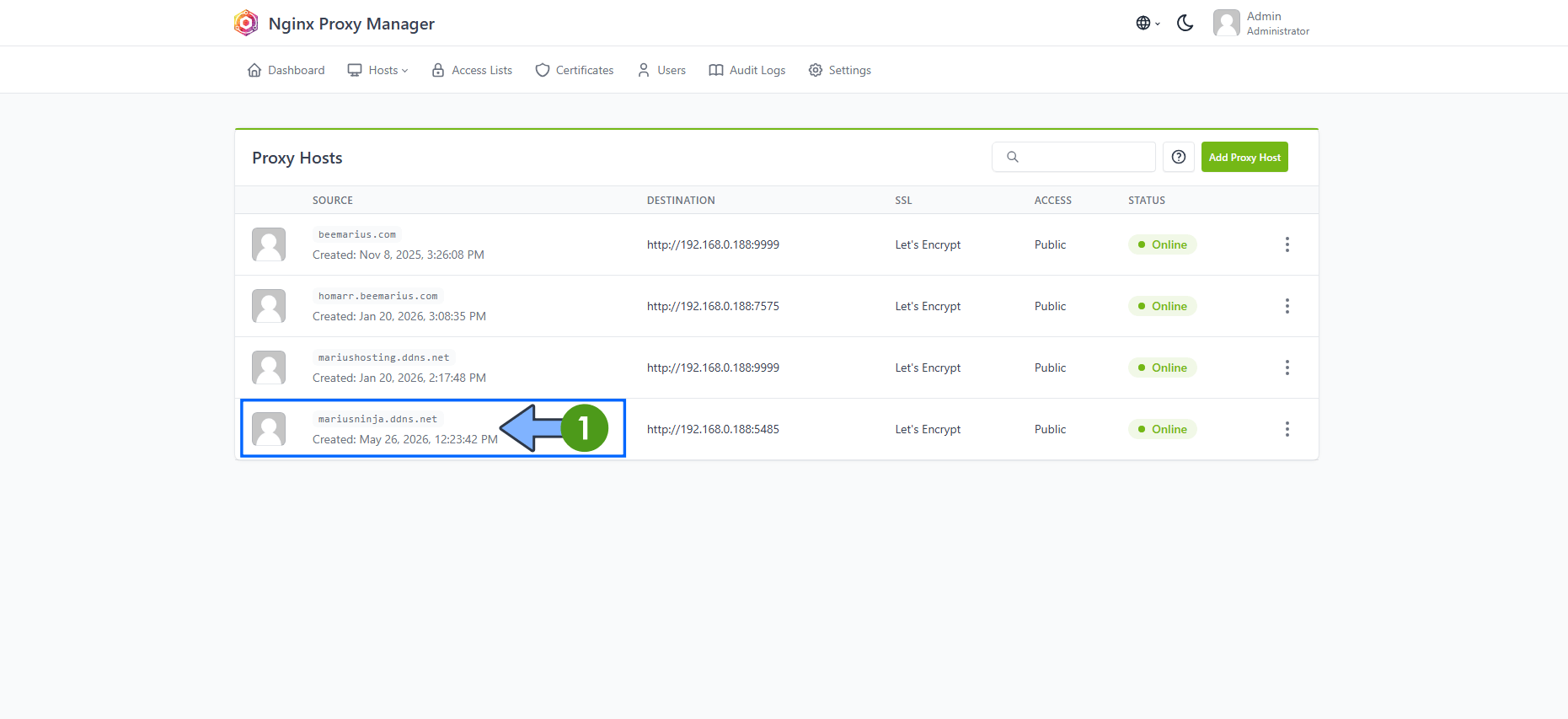Click the avatar of homarr.beemarius.com row
This screenshot has width=1568, height=719.
(269, 306)
